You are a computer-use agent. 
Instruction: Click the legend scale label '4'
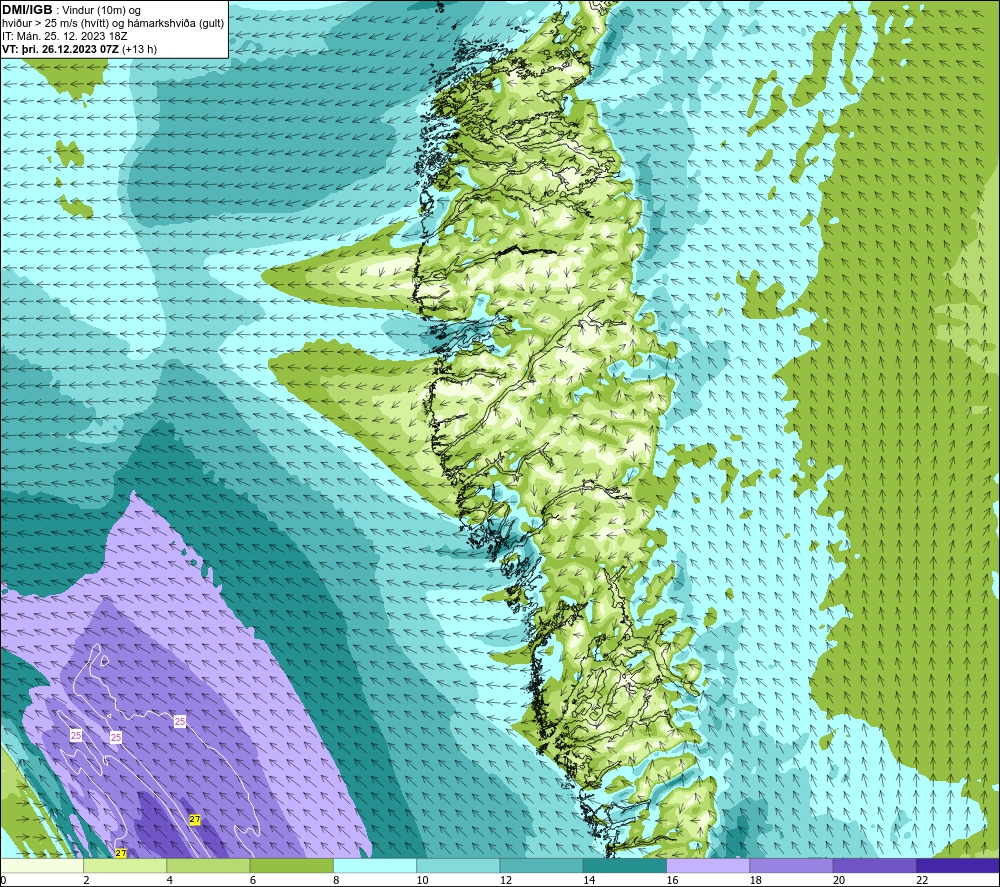tap(170, 881)
